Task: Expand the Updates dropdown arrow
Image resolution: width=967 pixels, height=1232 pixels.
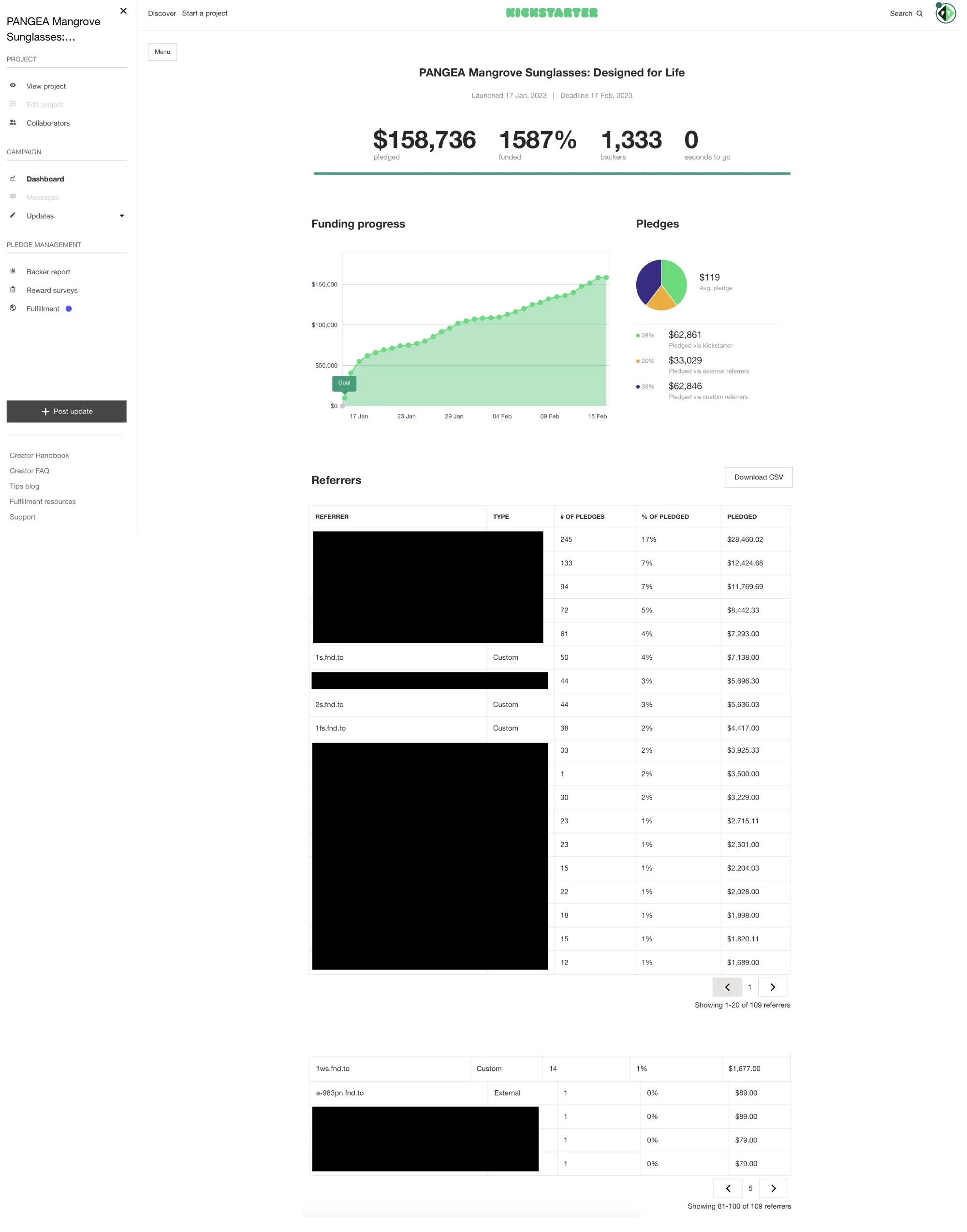Action: (122, 216)
